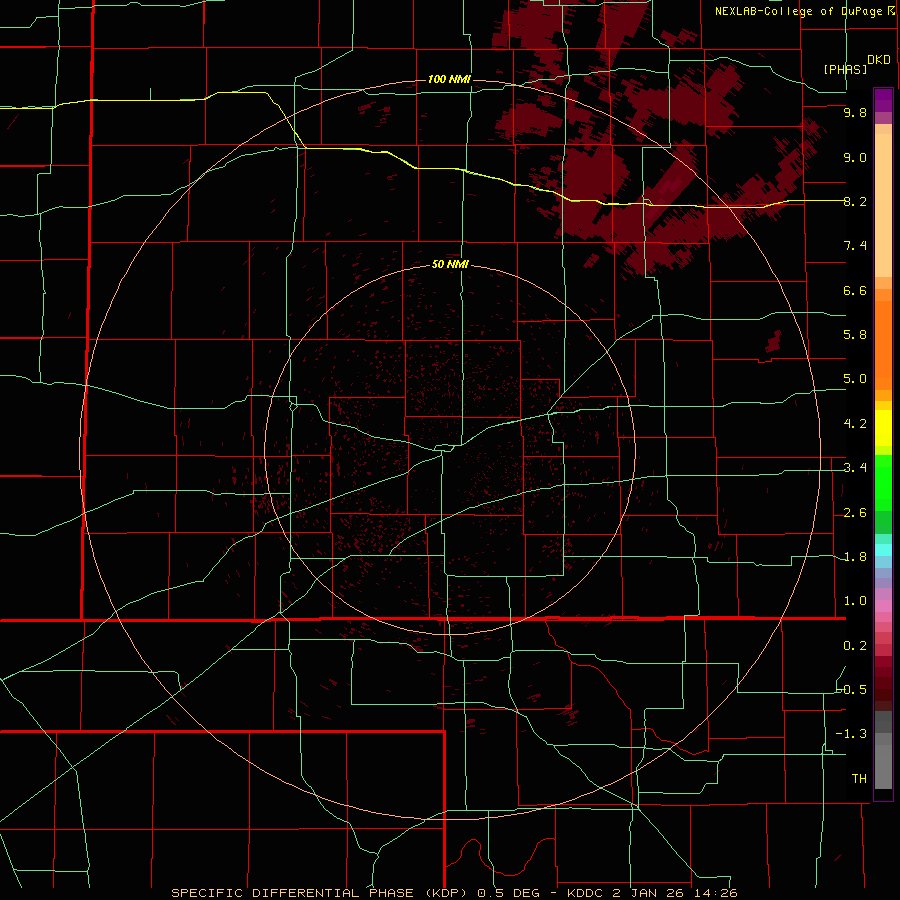Screen dimensions: 900x900
Task: Click the 14:26 timestamp in caption
Action: tap(717, 893)
